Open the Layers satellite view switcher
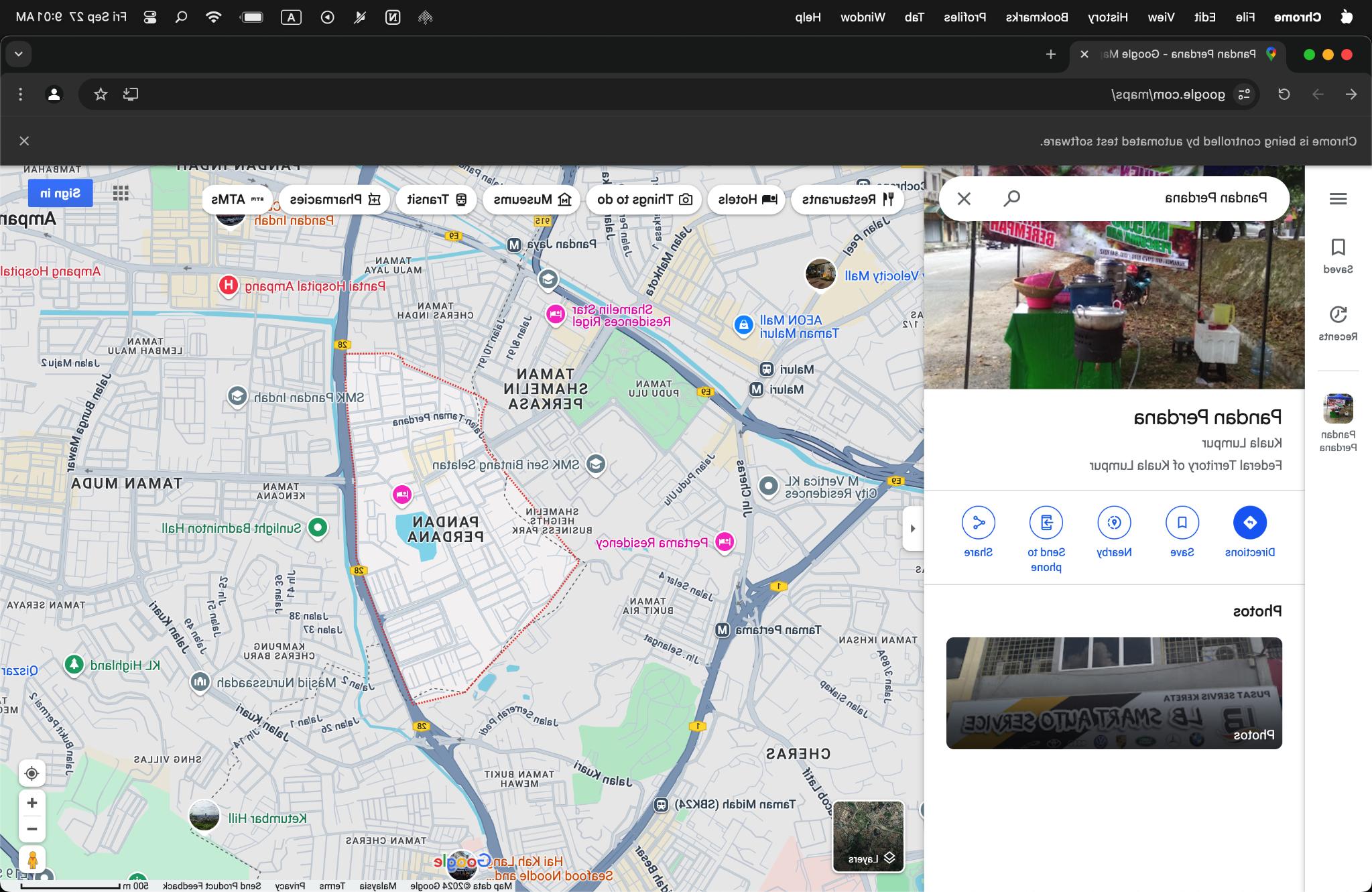Screen dimensions: 1372x892 (x=869, y=836)
